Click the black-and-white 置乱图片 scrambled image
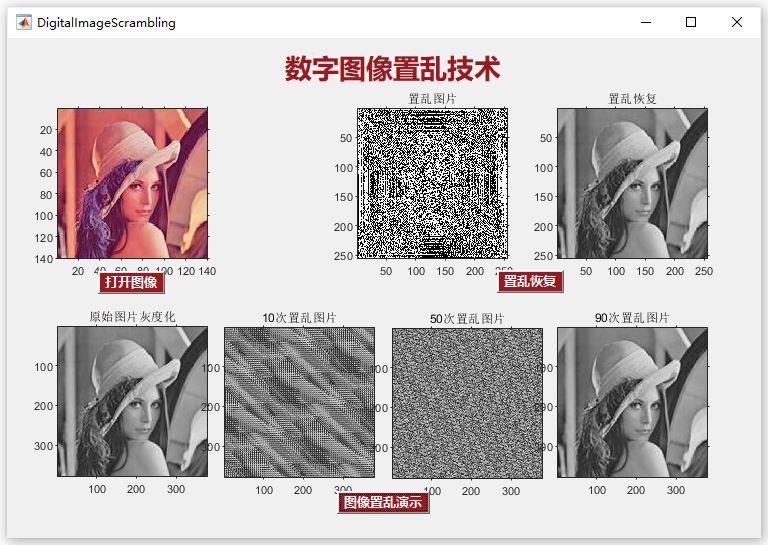The width and height of the screenshot is (768, 545). [x=432, y=183]
